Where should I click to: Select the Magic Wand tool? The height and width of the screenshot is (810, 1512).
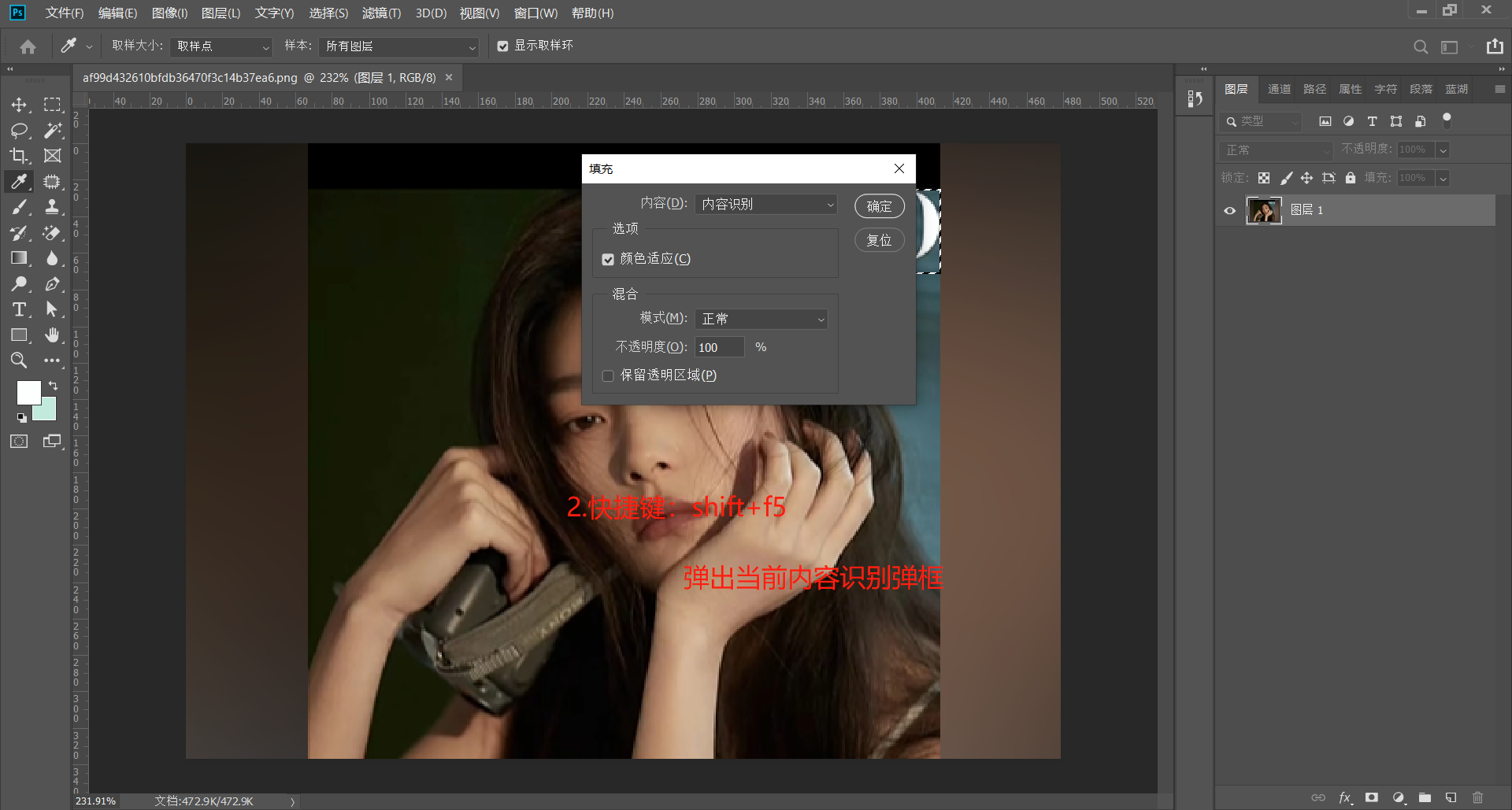click(52, 131)
